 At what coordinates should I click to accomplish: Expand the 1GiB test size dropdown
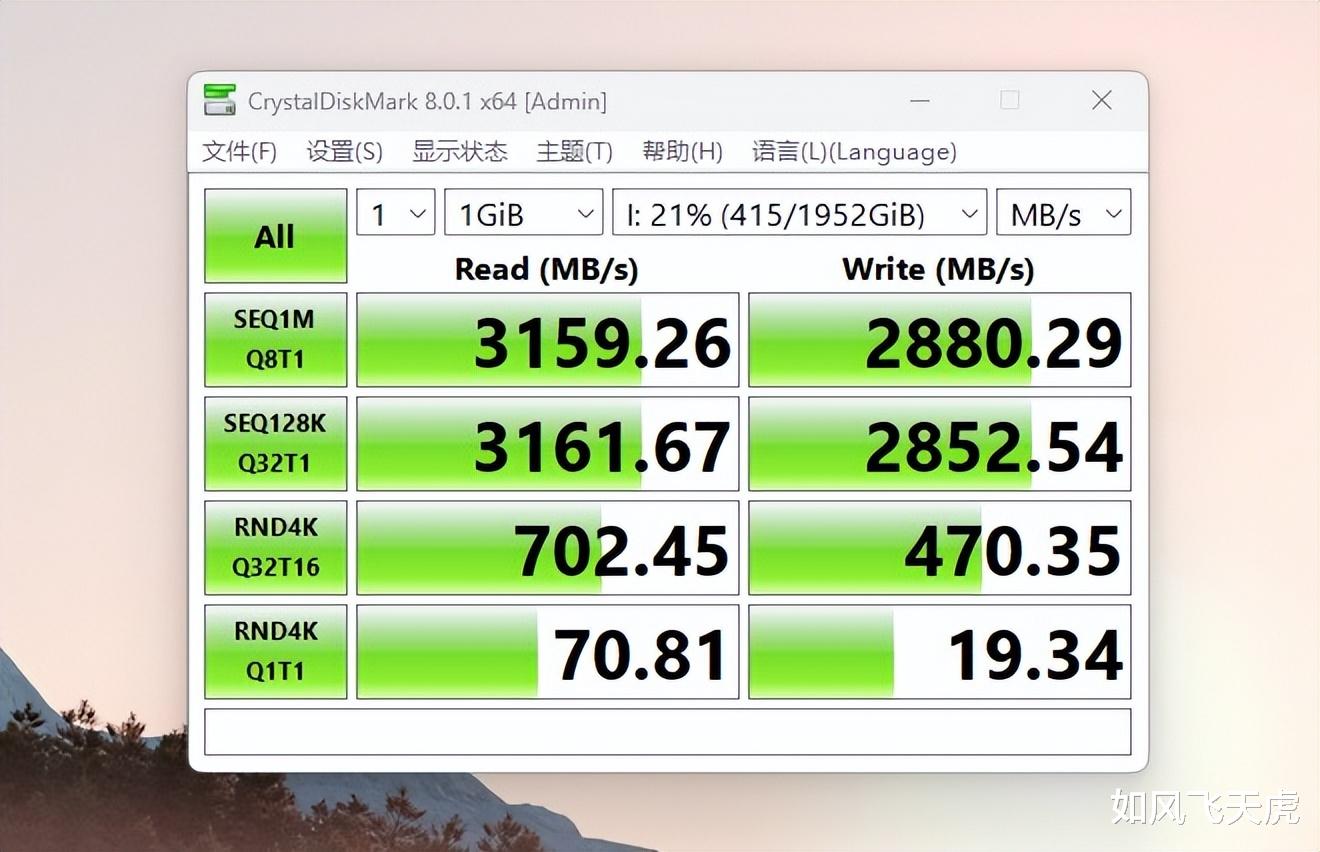pyautogui.click(x=524, y=213)
